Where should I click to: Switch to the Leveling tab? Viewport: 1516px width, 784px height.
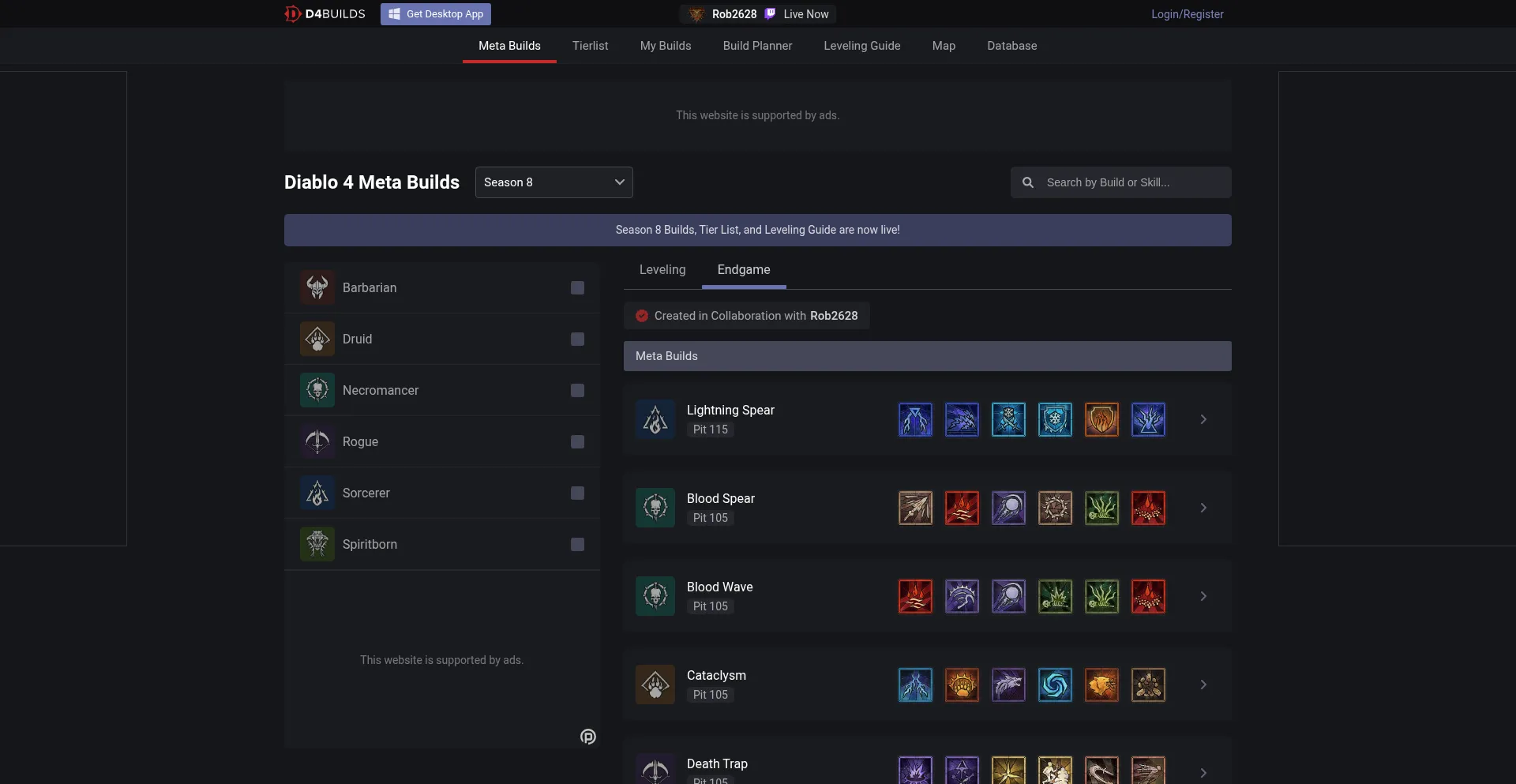(x=662, y=270)
